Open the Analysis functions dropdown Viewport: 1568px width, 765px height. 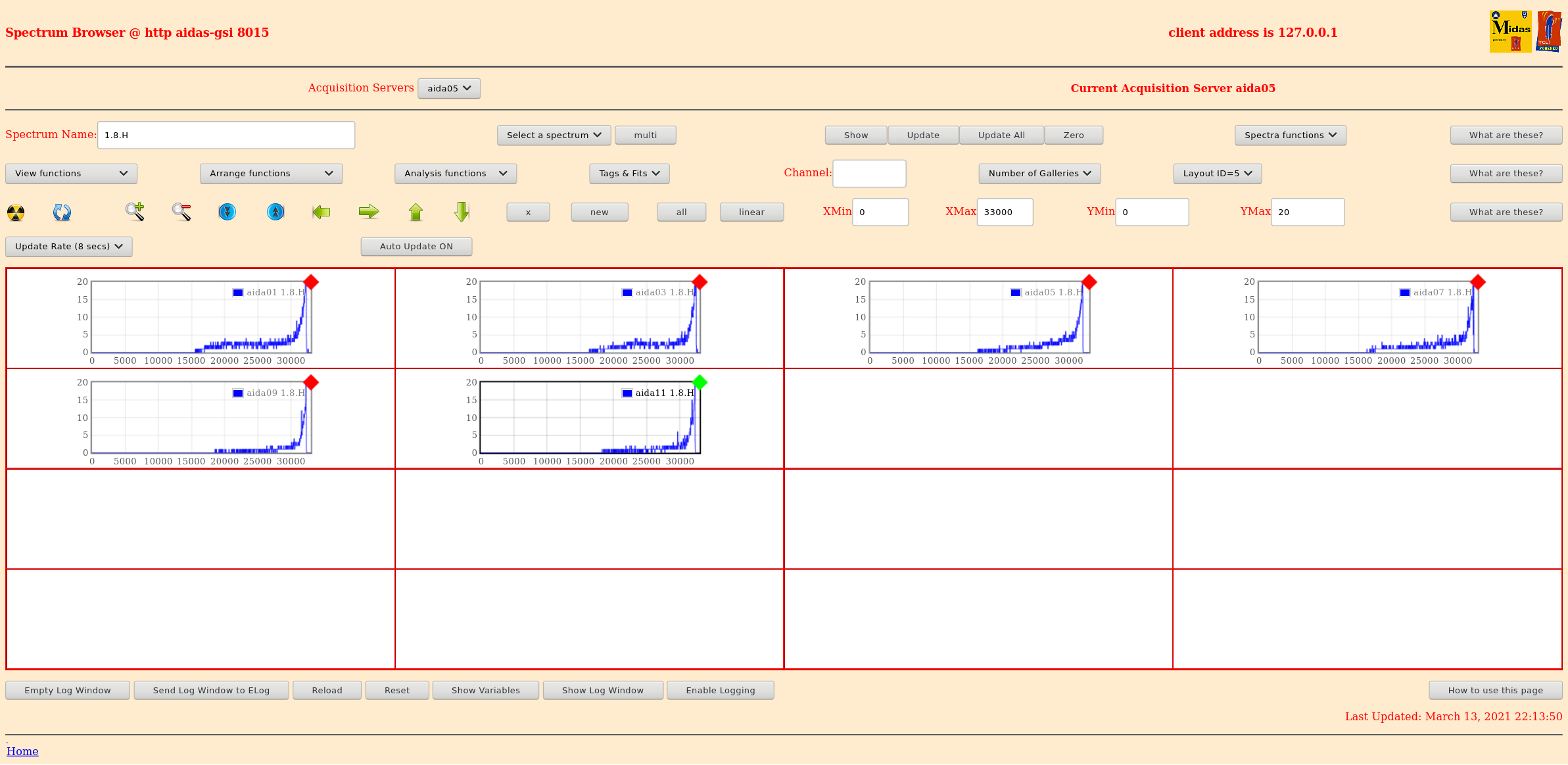click(x=456, y=174)
